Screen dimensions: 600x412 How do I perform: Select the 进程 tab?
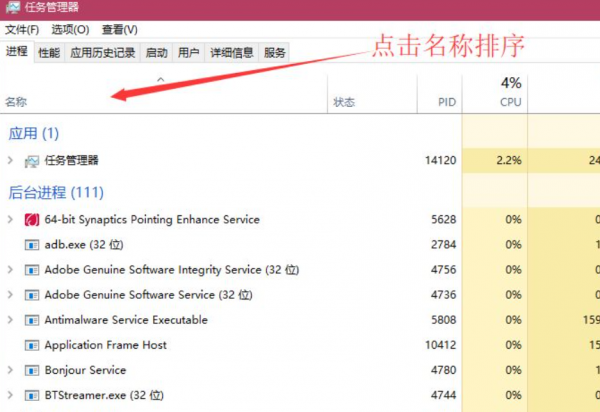pos(17,51)
